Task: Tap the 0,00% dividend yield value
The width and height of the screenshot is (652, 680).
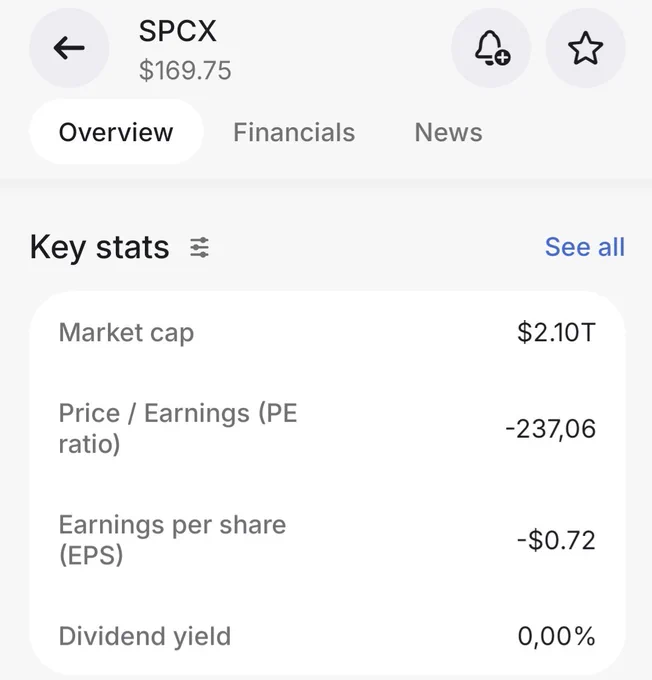Action: pyautogui.click(x=557, y=636)
